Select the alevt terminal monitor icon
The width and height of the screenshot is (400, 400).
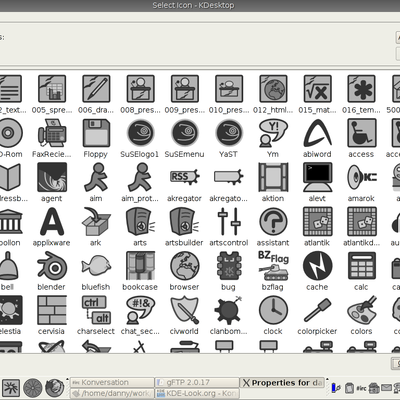[317, 177]
